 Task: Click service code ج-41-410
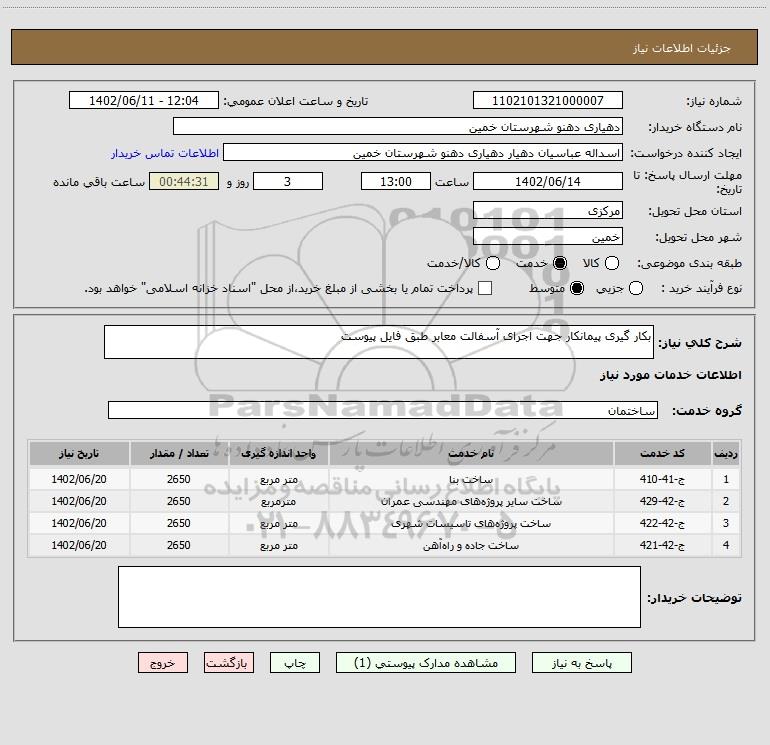click(x=662, y=479)
